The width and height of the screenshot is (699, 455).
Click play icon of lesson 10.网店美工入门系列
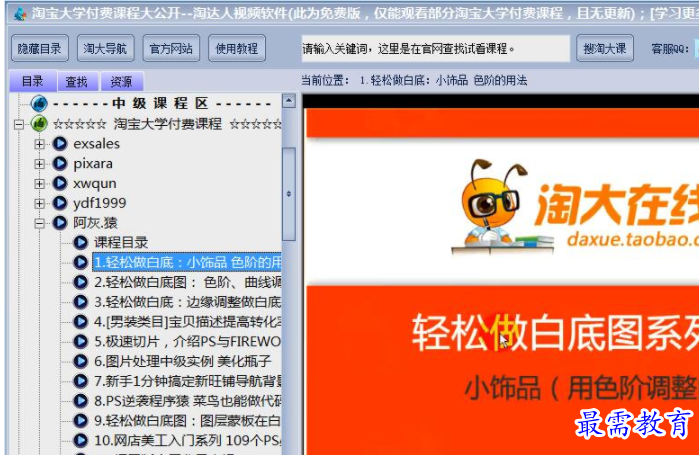(x=80, y=440)
